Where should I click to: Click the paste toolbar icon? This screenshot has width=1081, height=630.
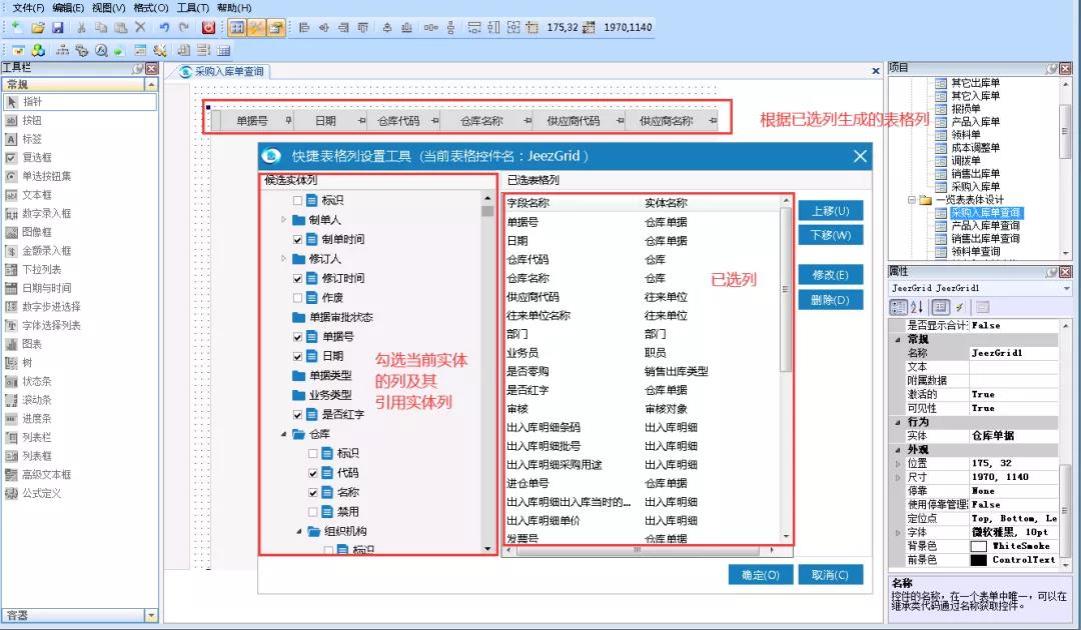pos(121,28)
